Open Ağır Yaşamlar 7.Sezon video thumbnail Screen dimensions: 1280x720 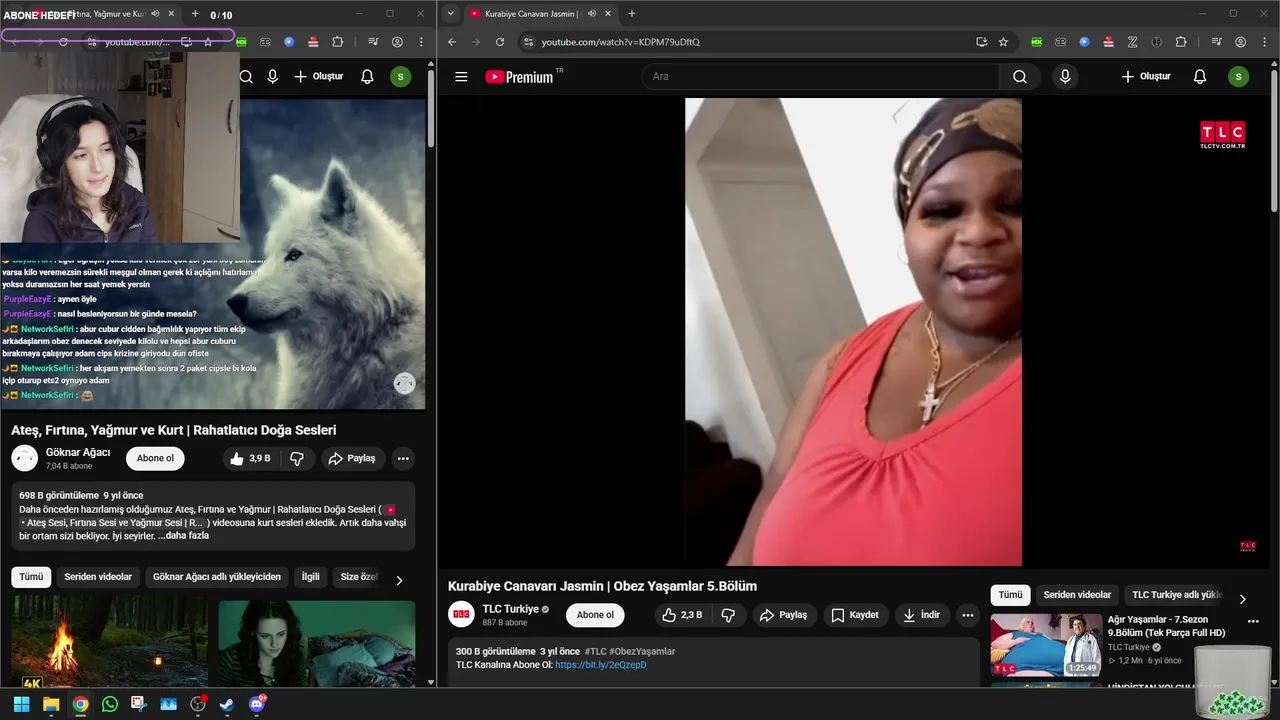pos(1046,645)
